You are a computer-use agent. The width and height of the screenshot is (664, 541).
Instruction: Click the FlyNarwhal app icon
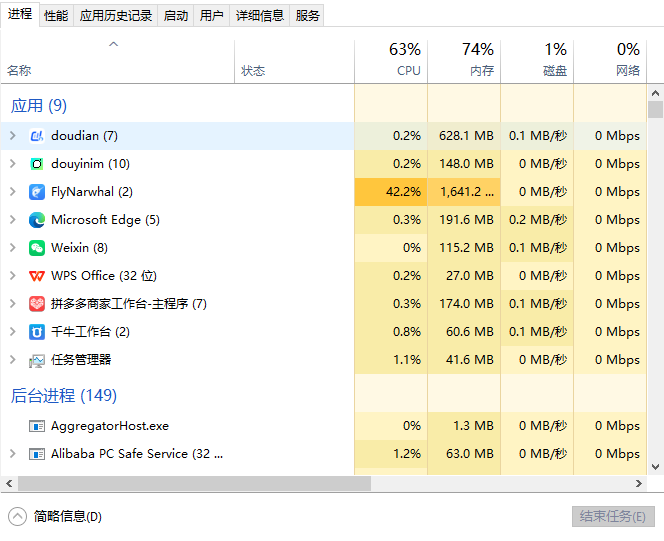37,192
